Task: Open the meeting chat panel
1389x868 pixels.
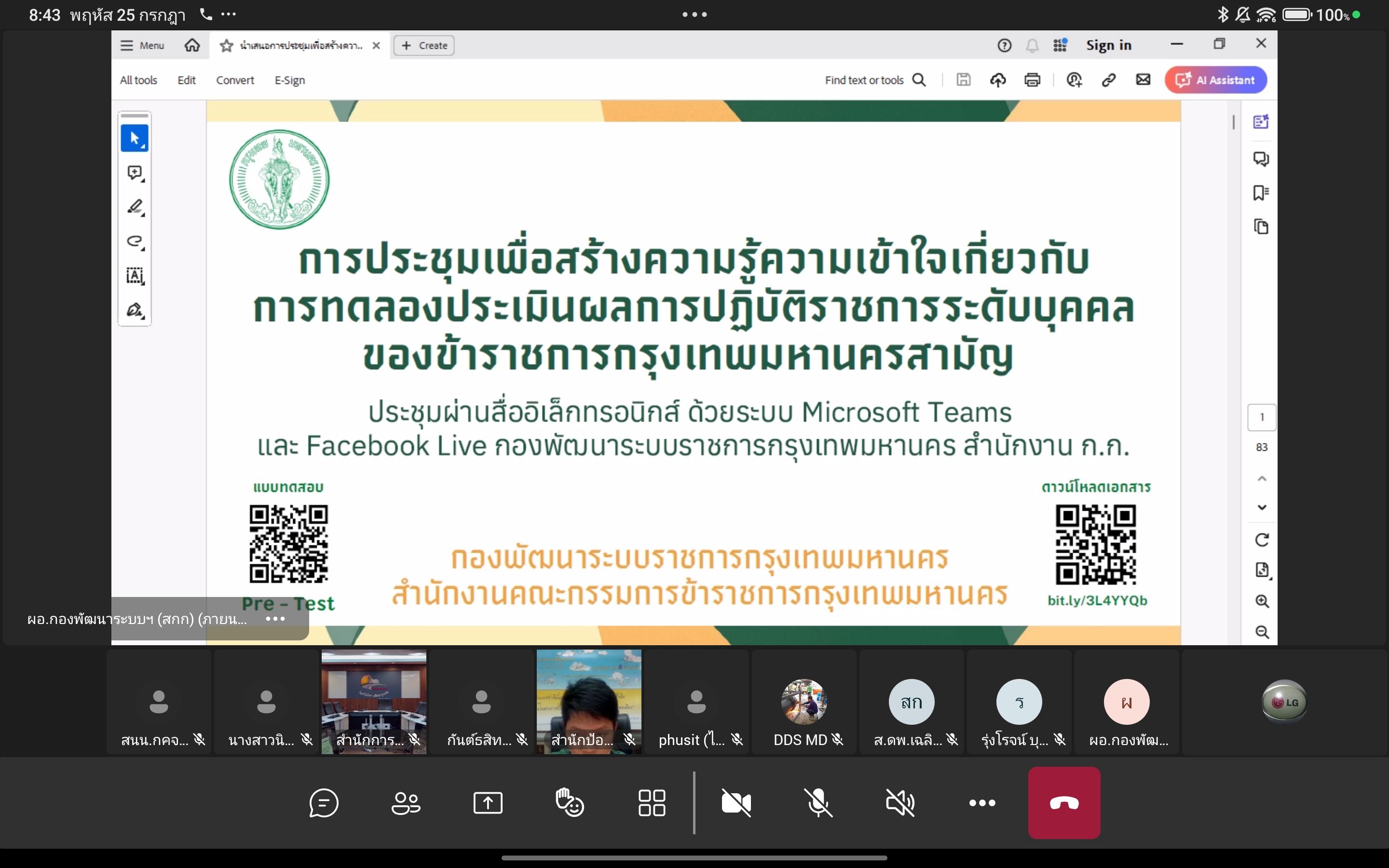Action: coord(324,802)
